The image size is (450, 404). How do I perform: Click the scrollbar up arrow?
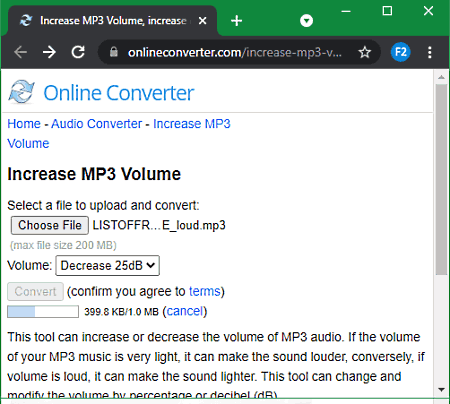pyautogui.click(x=442, y=77)
